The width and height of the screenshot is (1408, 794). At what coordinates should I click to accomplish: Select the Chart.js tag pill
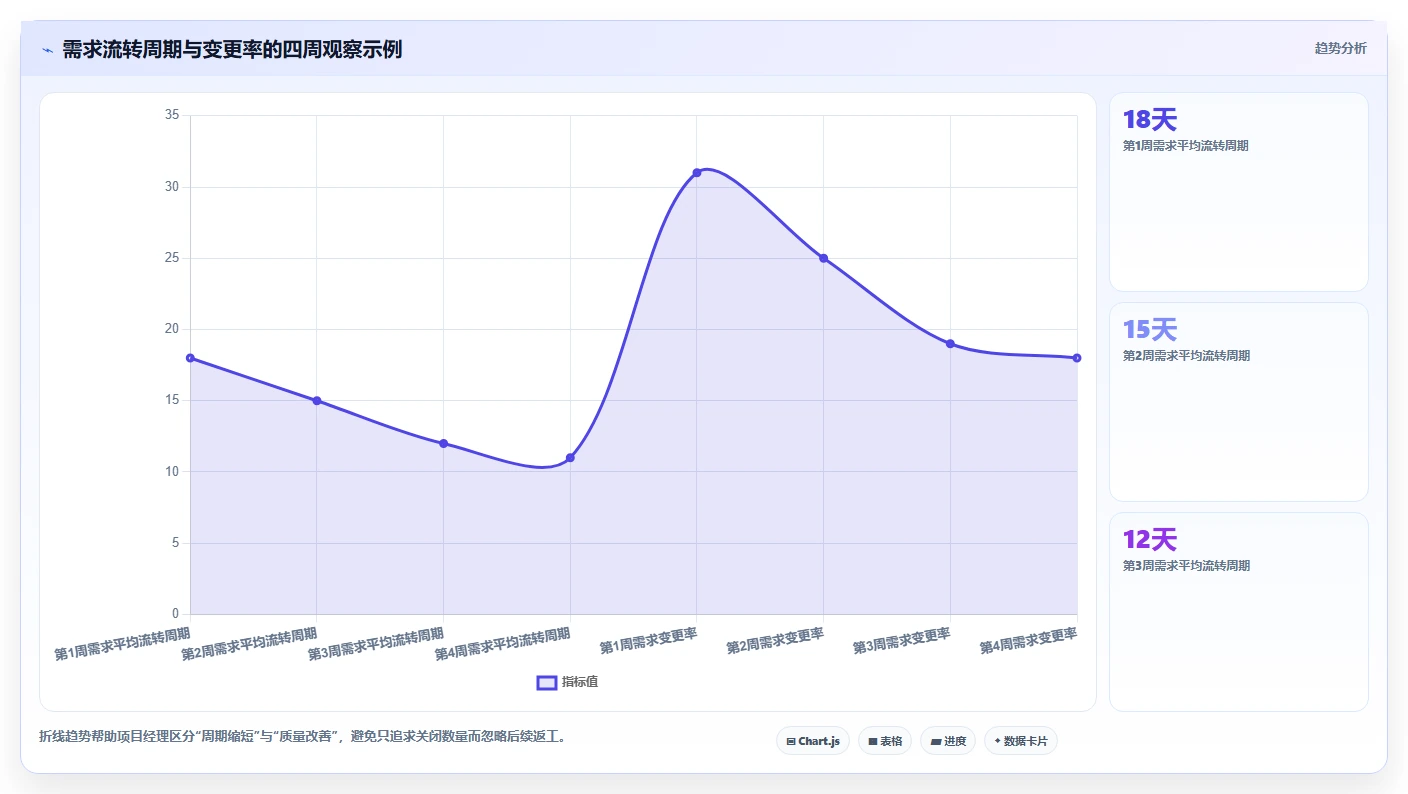coord(813,741)
